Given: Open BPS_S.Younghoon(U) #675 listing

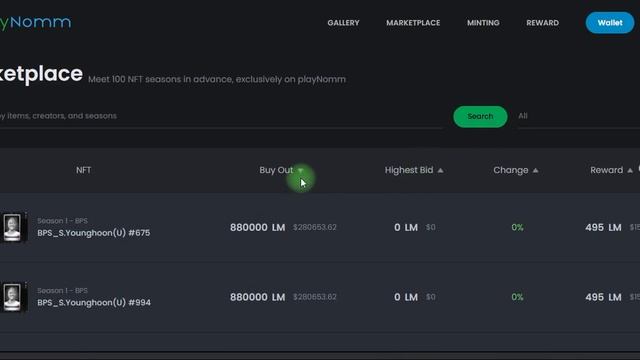Looking at the screenshot, I should 93,233.
